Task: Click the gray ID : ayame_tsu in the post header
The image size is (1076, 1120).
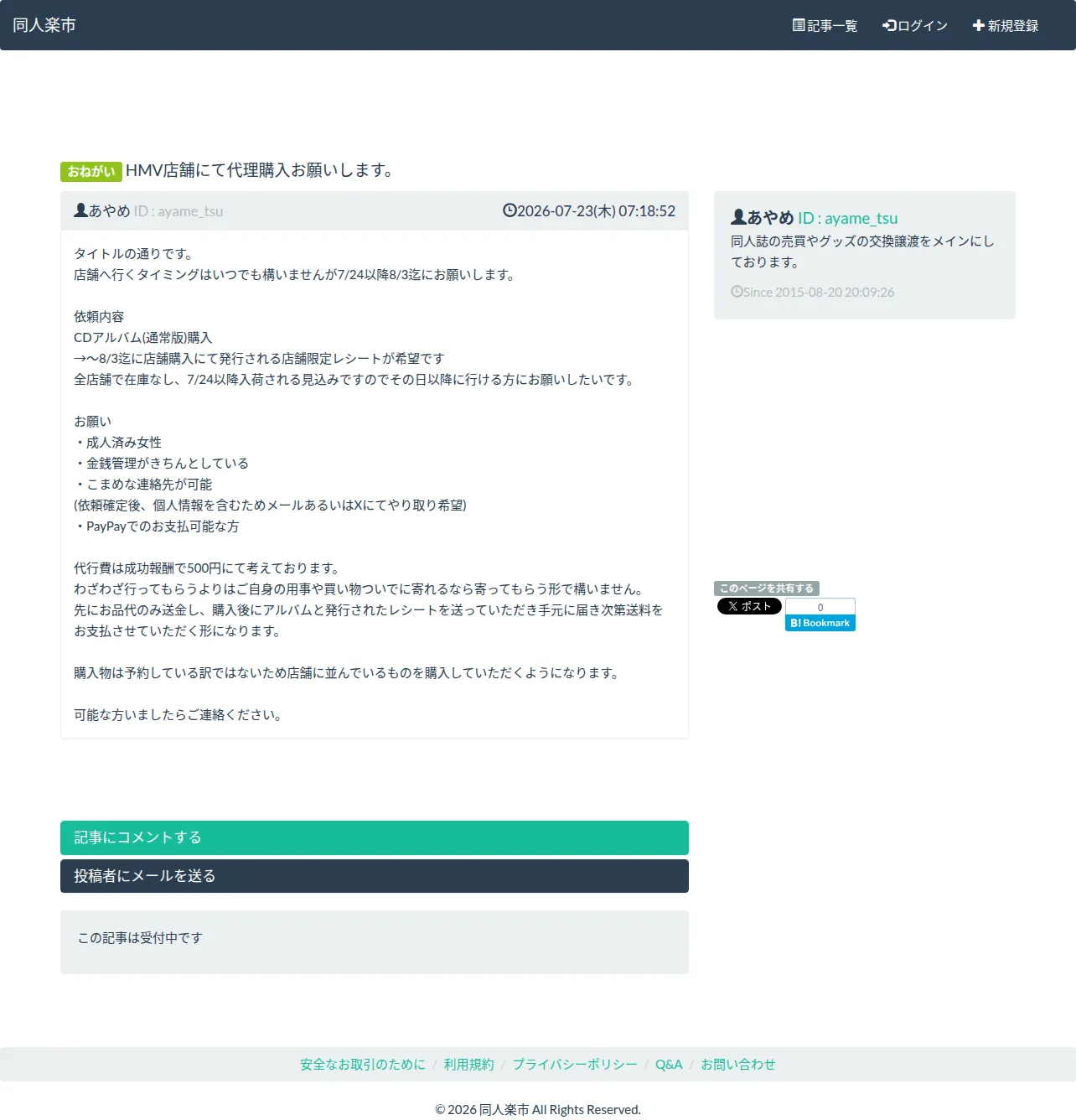Action: point(178,211)
